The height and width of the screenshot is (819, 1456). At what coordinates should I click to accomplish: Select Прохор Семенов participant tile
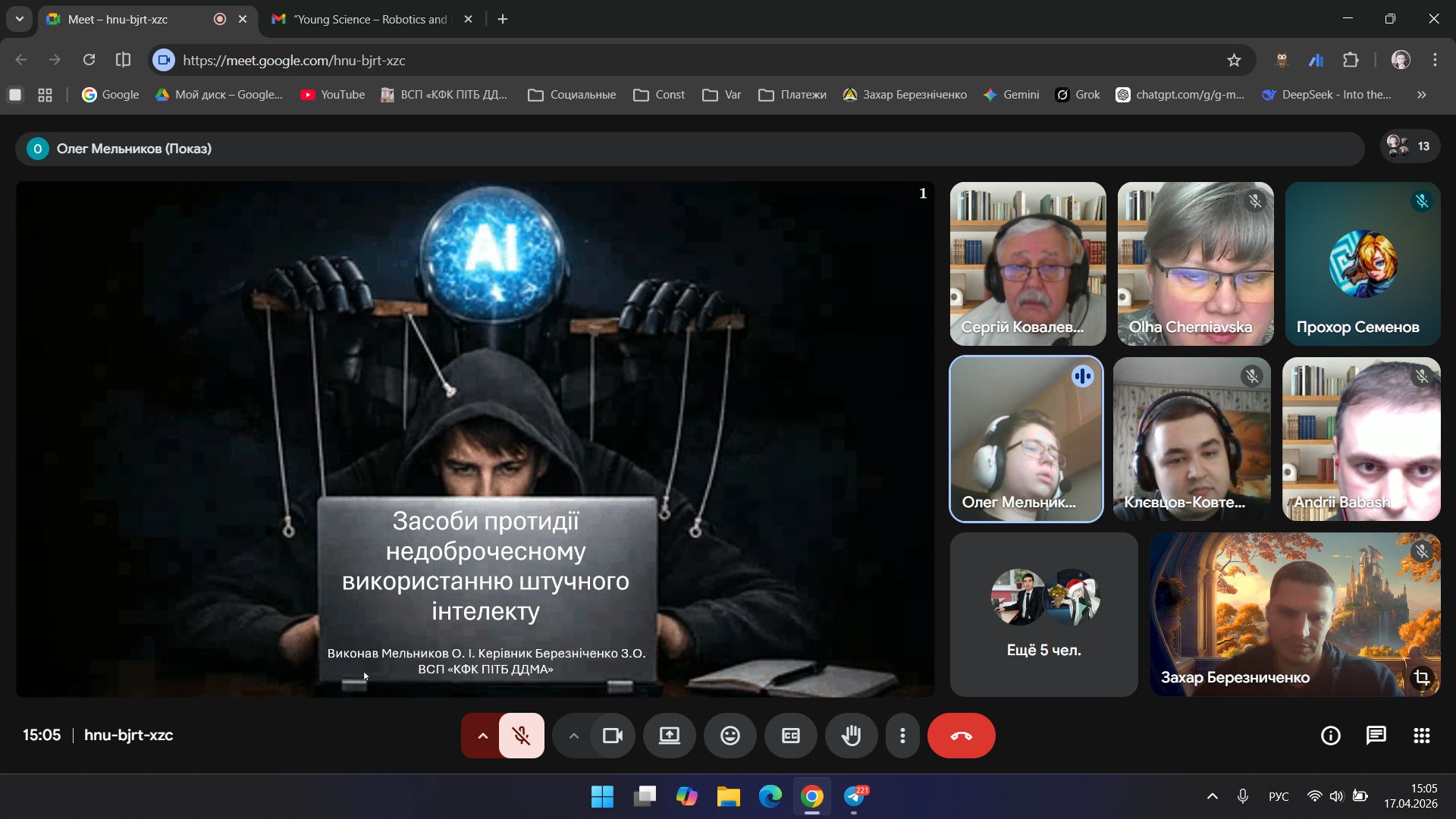(x=1362, y=264)
